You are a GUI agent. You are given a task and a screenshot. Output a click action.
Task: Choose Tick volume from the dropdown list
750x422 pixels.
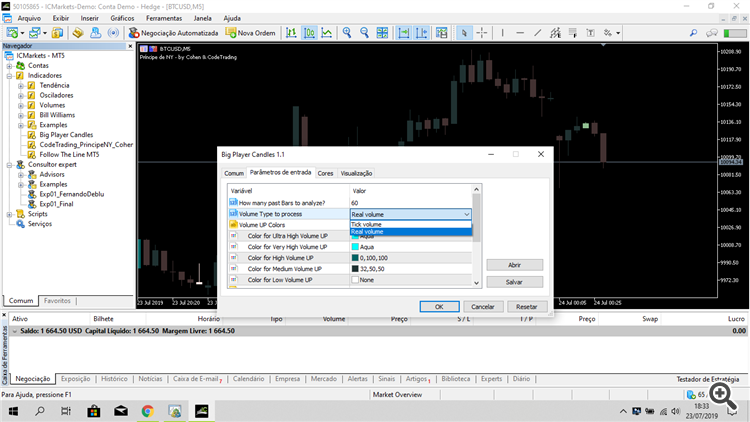click(410, 224)
